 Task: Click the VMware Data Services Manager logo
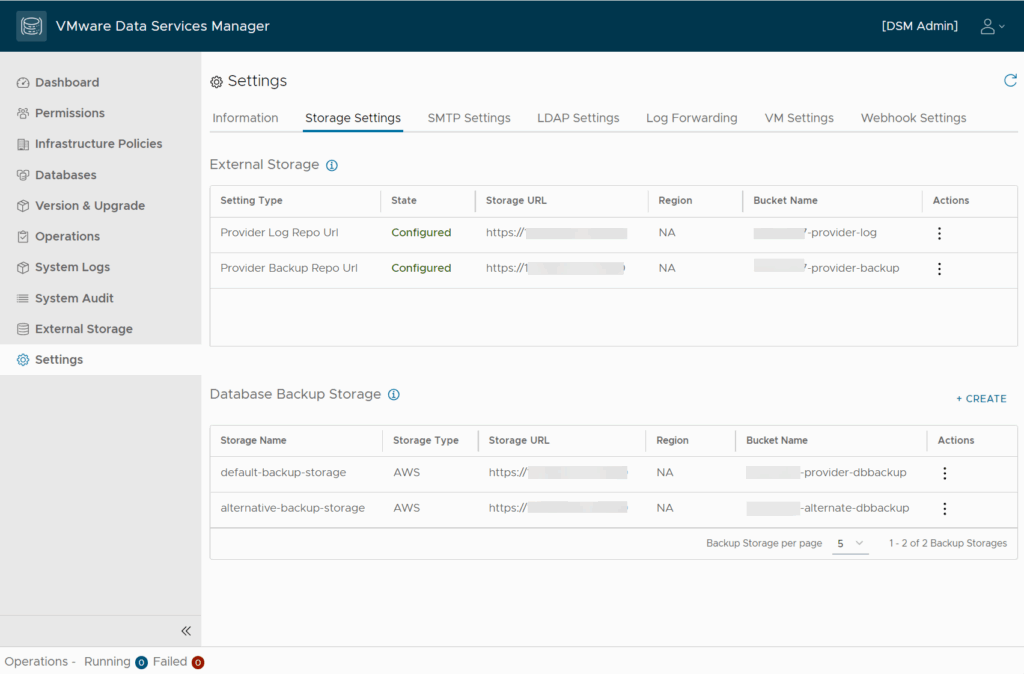(31, 26)
